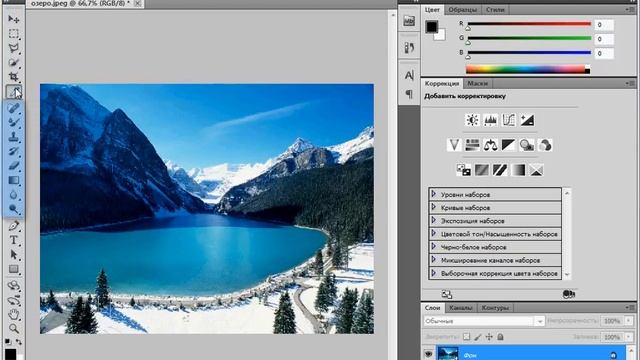Select the Clone Stamp tool
The image size is (640, 360).
click(x=13, y=137)
